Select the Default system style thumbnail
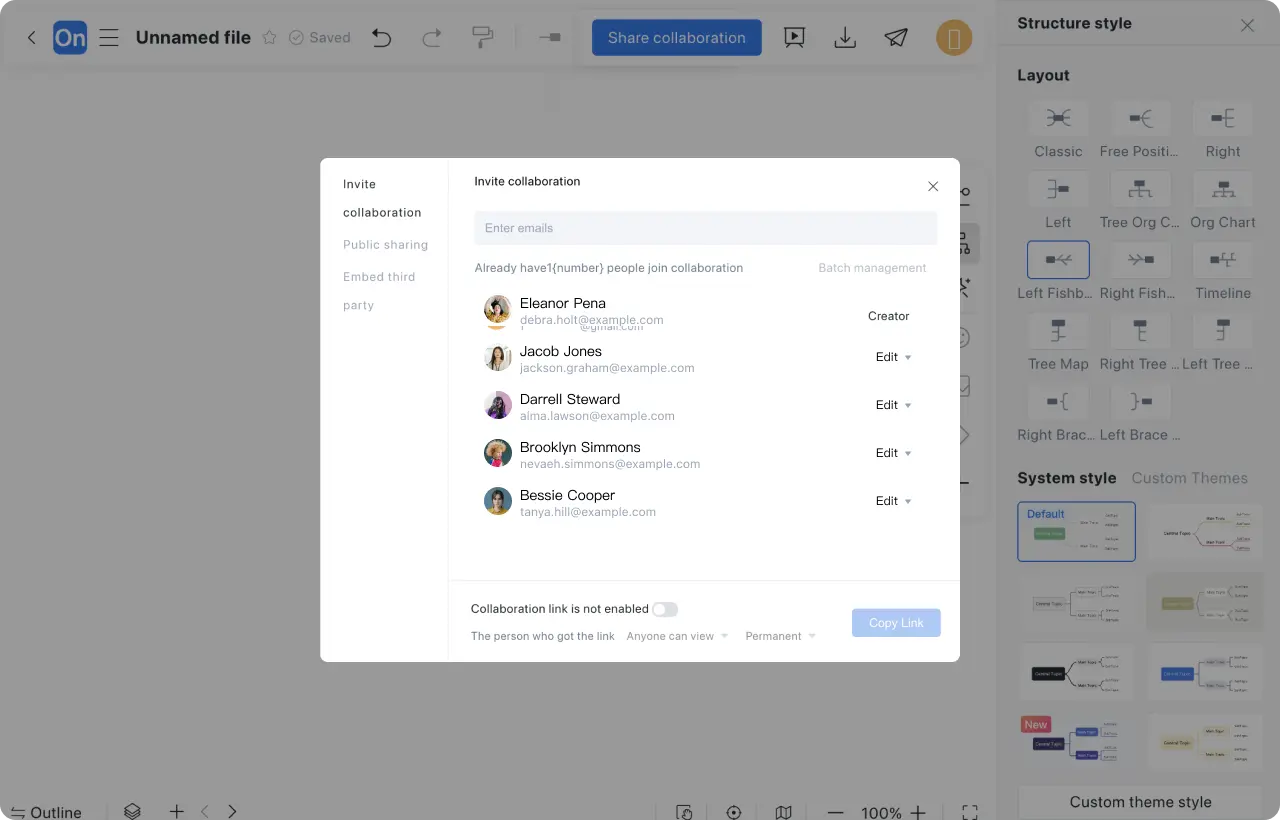 1076,531
